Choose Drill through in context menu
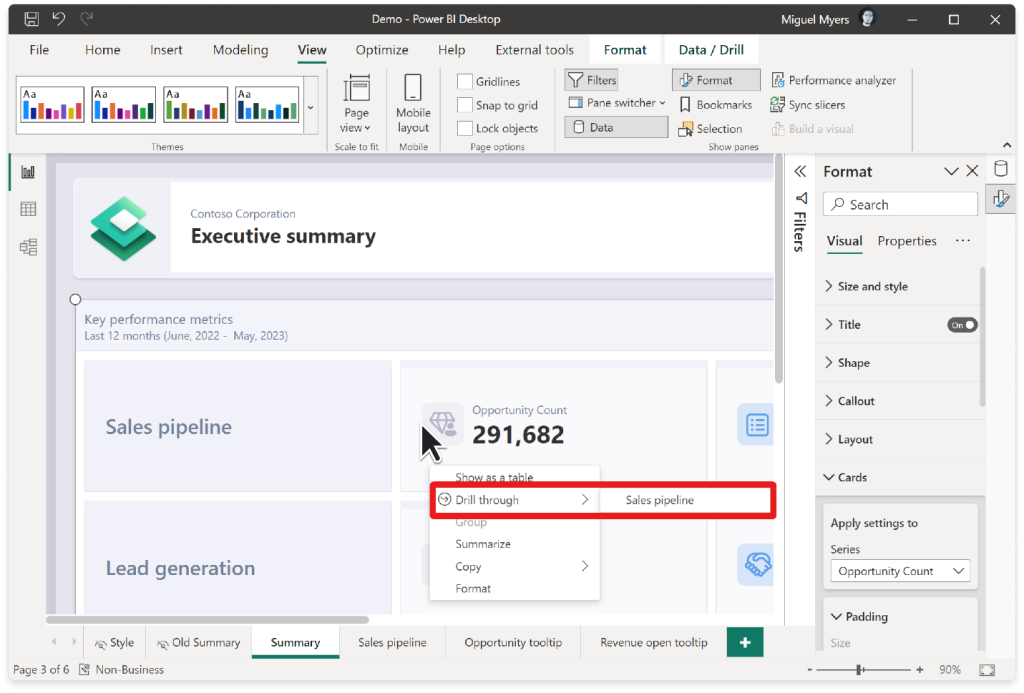Viewport: 1024px width, 693px height. 514,500
